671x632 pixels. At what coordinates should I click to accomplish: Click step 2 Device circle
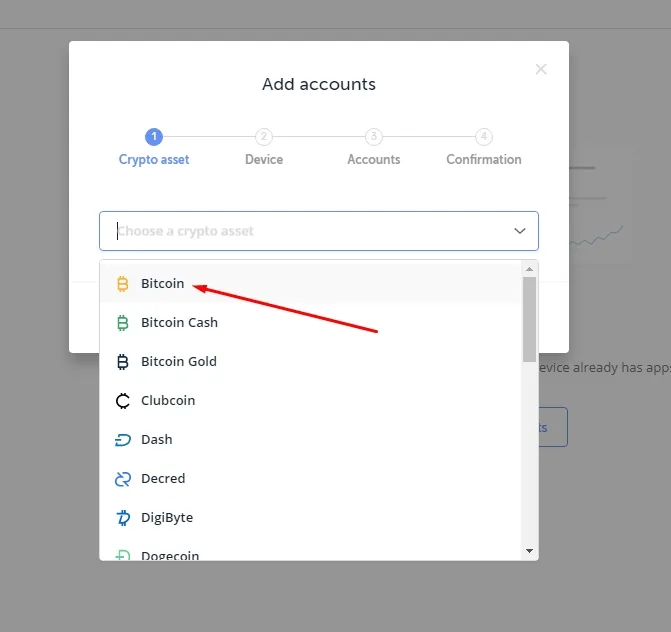coord(264,137)
